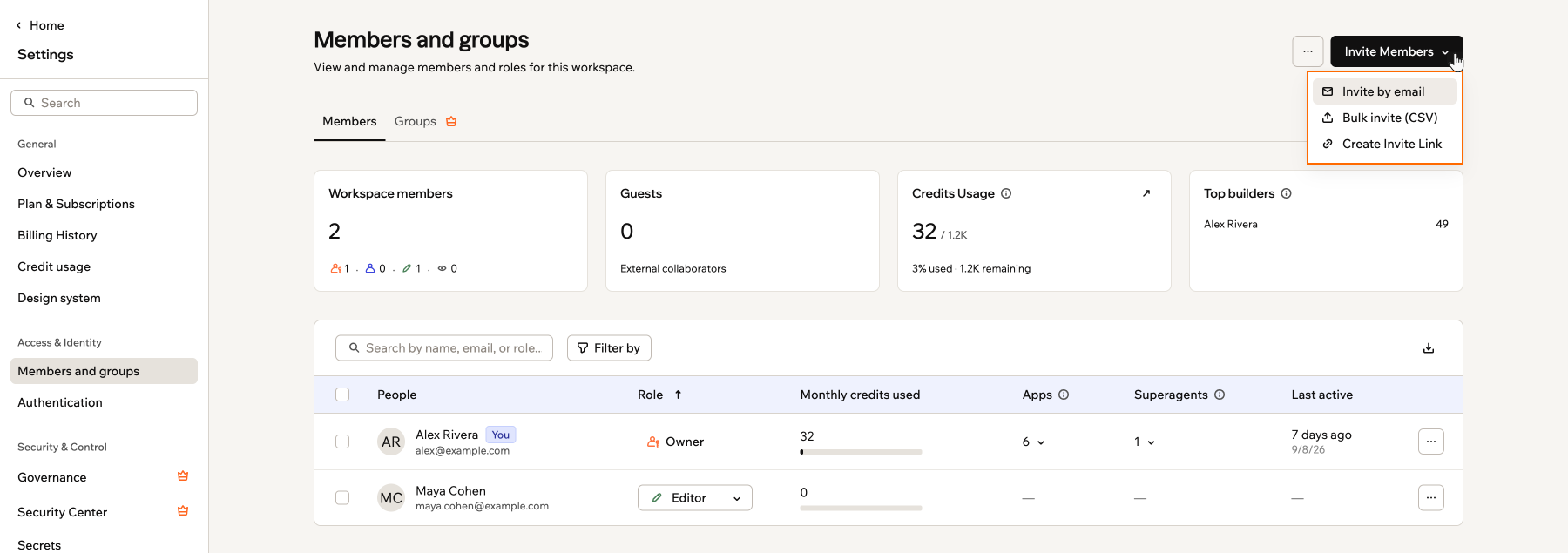
Task: Expand Alex Rivera's Superagents count dropdown
Action: point(1145,442)
